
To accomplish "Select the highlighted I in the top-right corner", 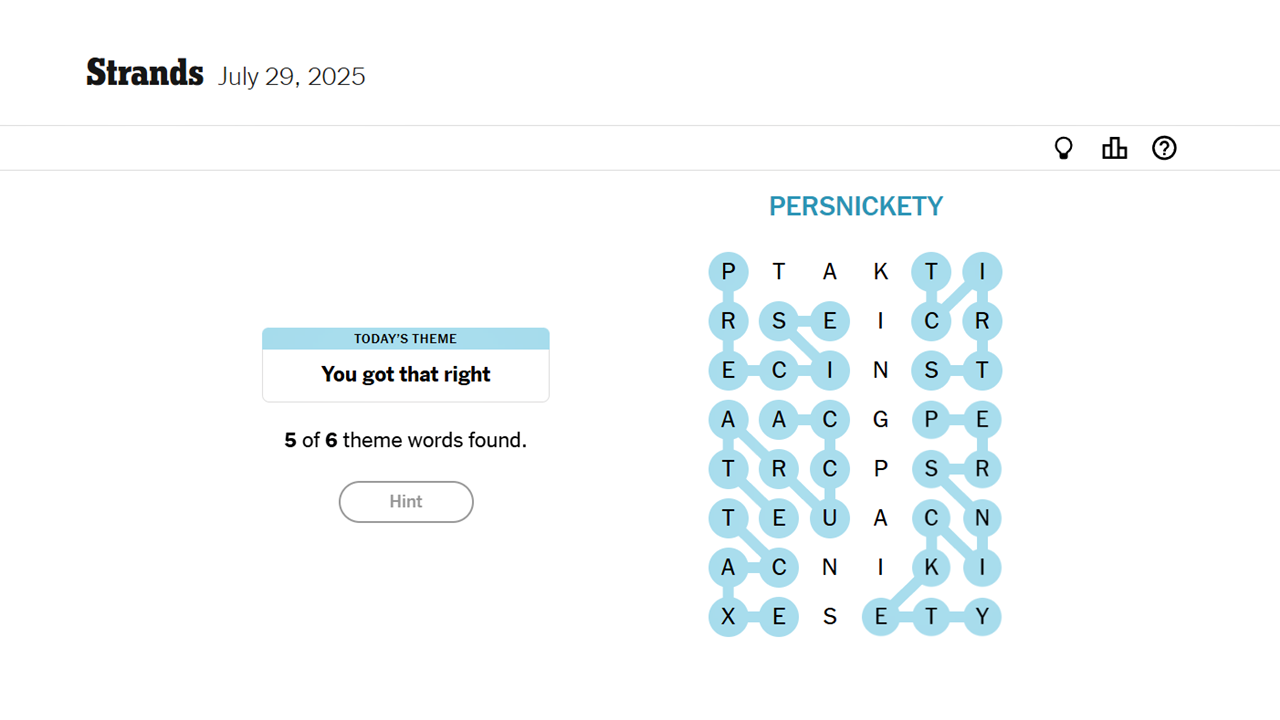I will coord(982,272).
